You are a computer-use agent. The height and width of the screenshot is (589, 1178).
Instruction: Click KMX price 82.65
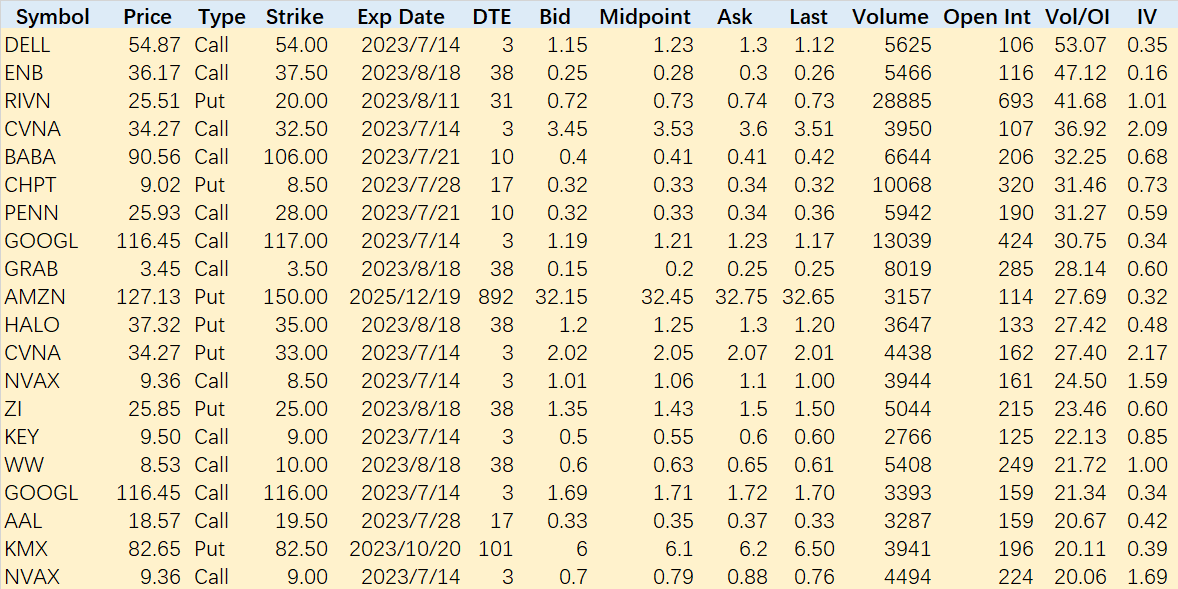click(x=155, y=548)
